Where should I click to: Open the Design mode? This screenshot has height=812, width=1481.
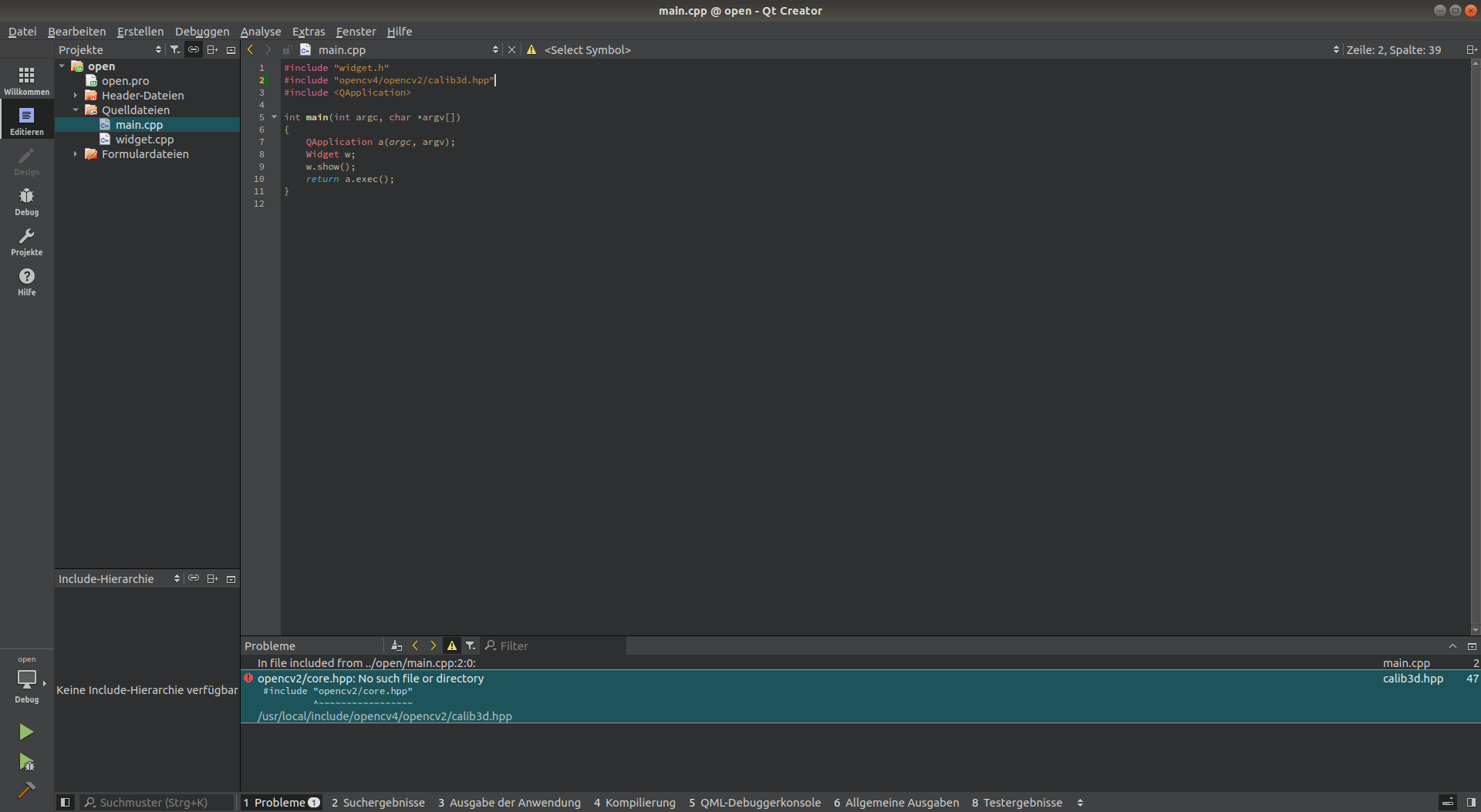[26, 161]
